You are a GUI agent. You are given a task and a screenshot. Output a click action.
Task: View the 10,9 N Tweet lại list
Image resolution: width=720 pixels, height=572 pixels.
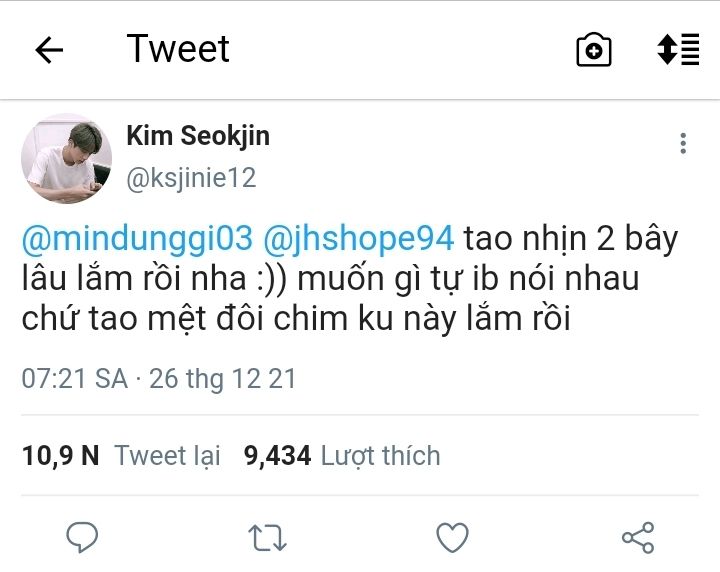pos(167,456)
